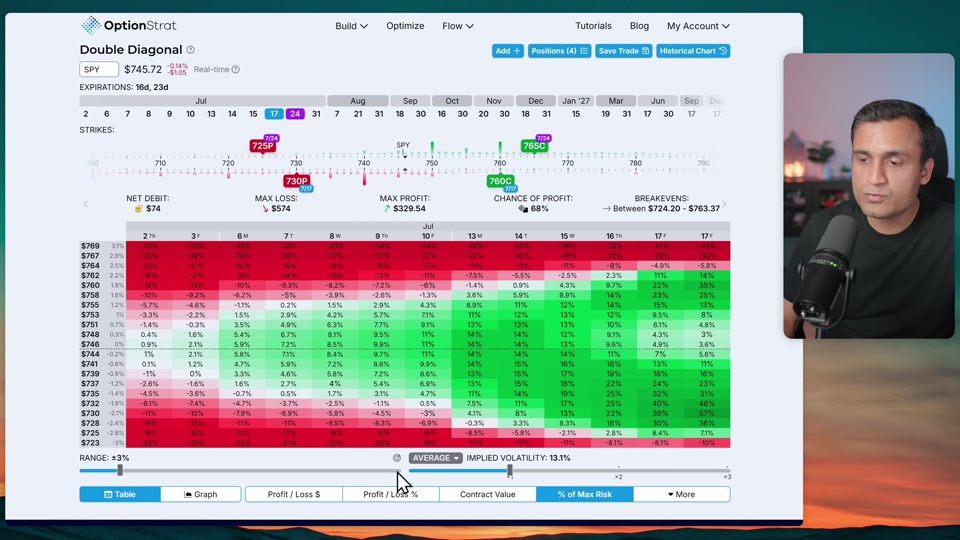This screenshot has height=540, width=960.
Task: Switch to Table view
Action: pyautogui.click(x=120, y=494)
